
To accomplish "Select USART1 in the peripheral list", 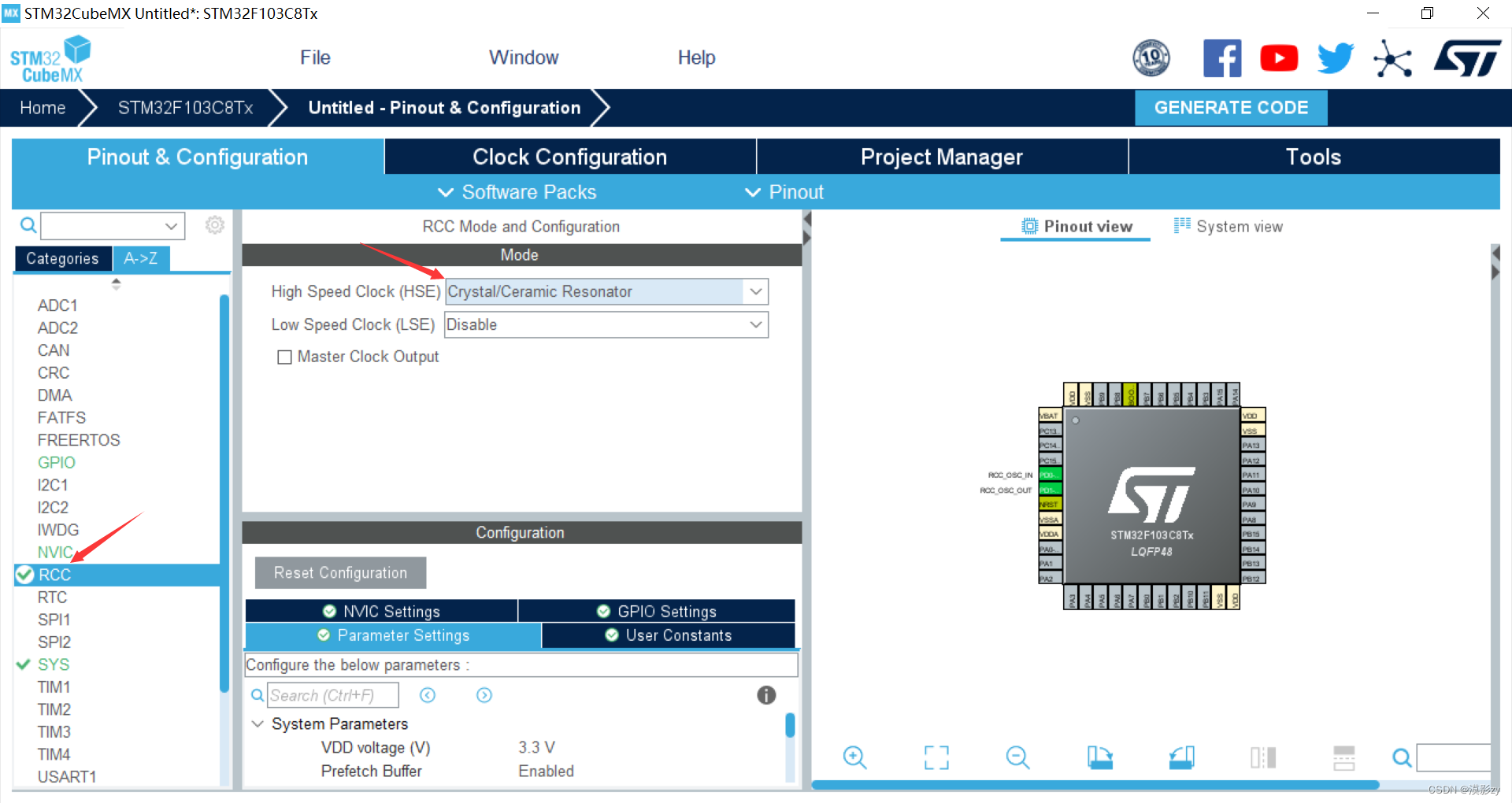I will click(x=67, y=777).
